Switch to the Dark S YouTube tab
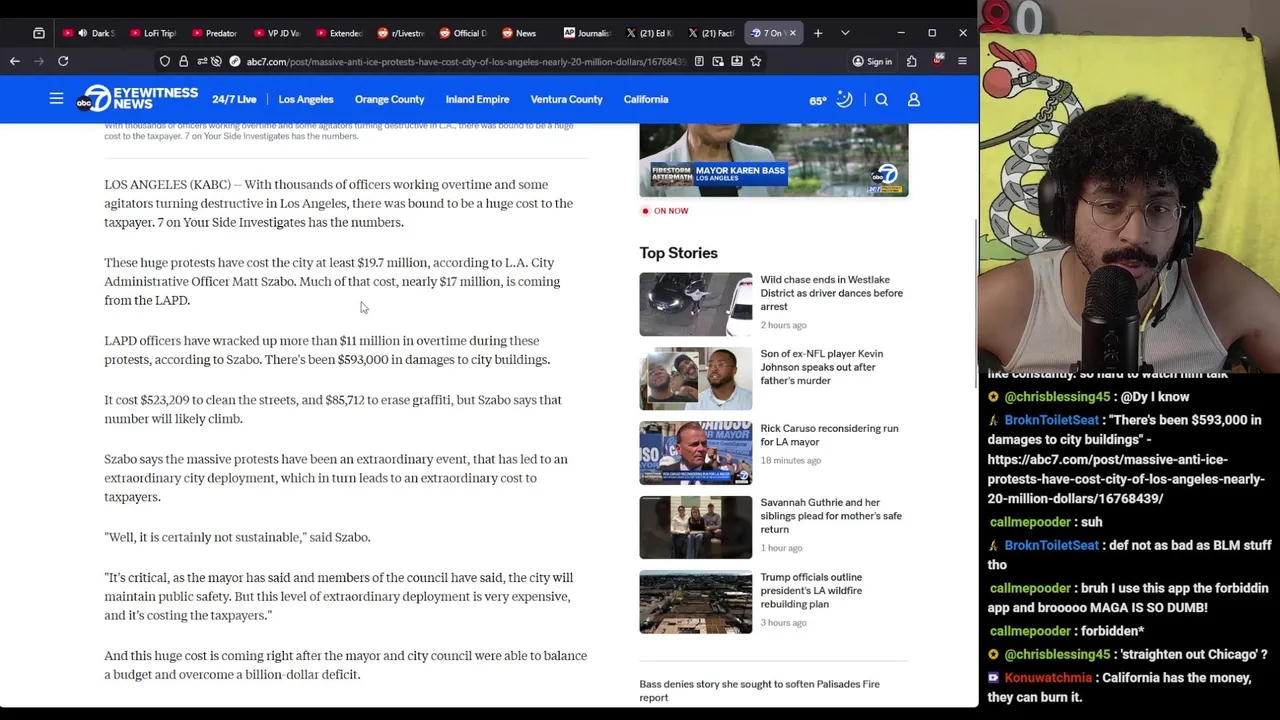 point(89,33)
